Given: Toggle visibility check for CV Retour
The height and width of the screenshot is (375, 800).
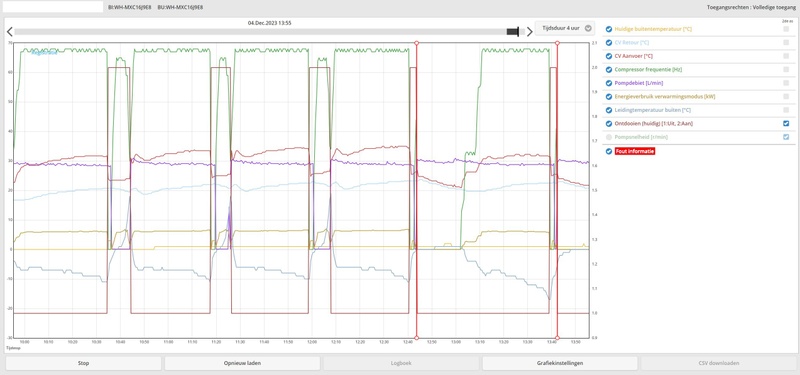Looking at the screenshot, I should coord(609,43).
